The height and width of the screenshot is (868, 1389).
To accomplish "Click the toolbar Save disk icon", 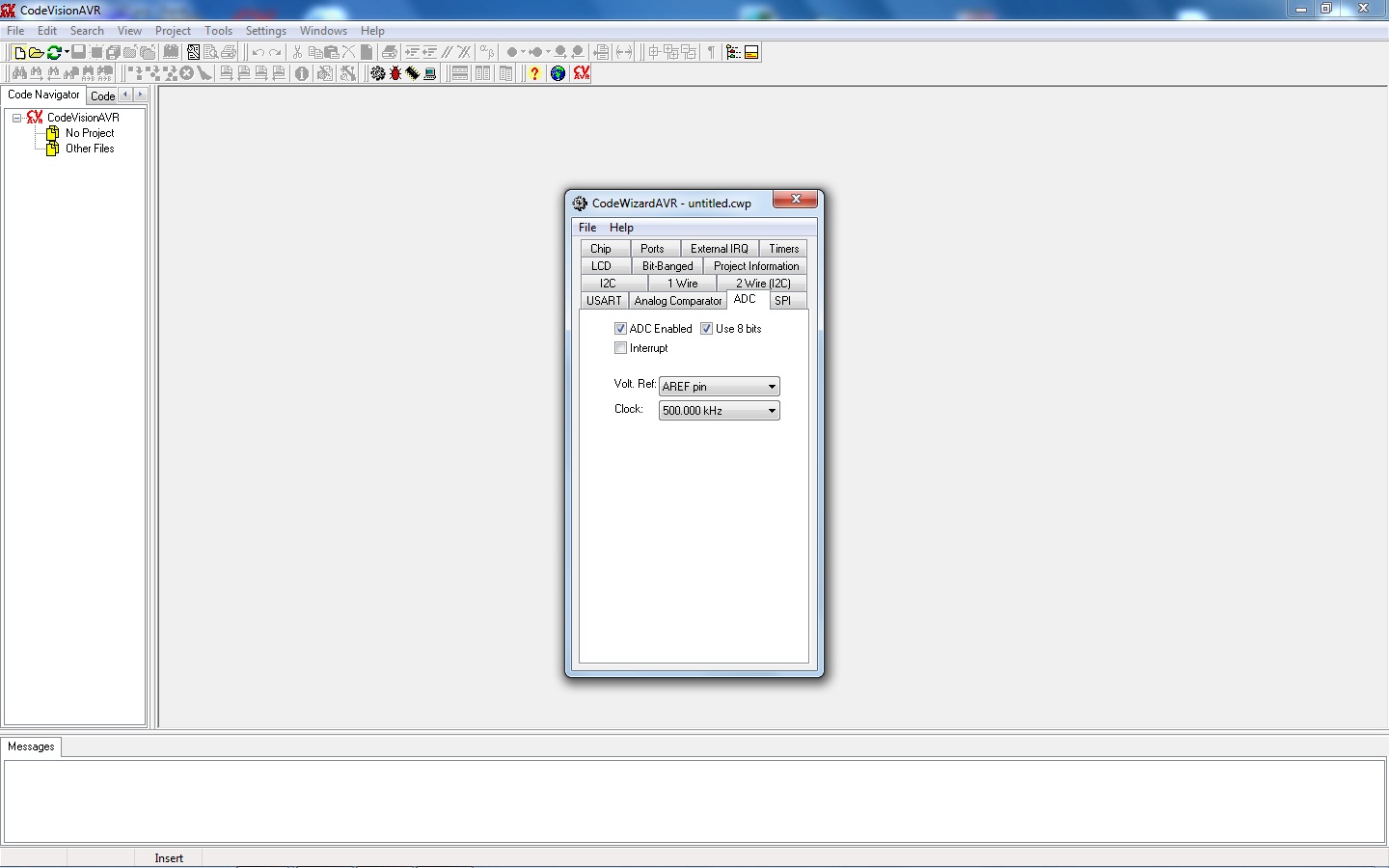I will pyautogui.click(x=79, y=52).
